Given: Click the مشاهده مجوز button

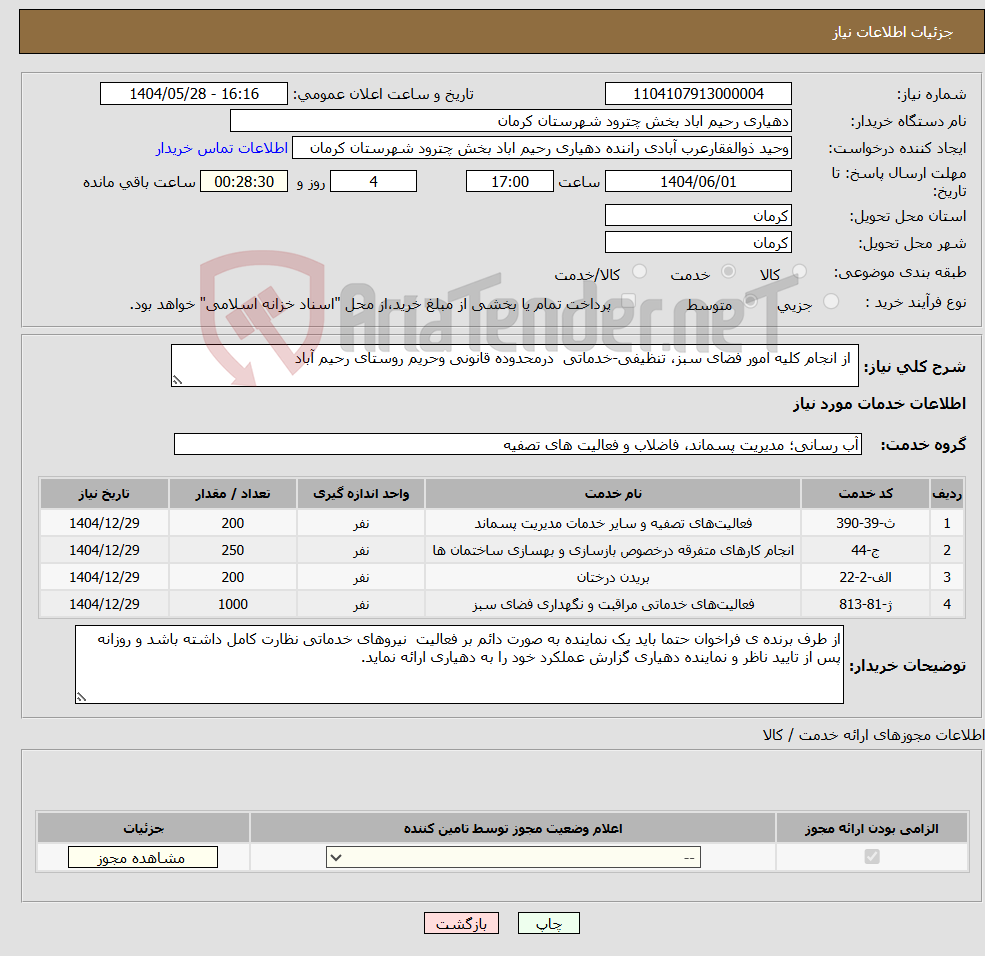Looking at the screenshot, I should tap(143, 857).
